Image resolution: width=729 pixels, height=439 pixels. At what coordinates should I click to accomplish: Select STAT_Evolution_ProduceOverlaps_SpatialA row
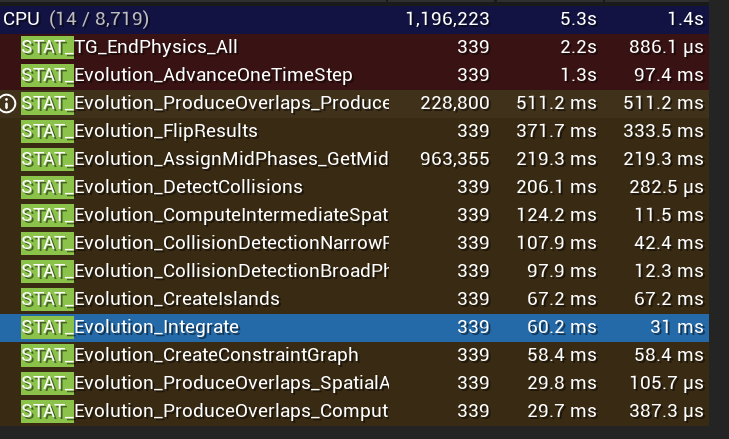coord(354,383)
